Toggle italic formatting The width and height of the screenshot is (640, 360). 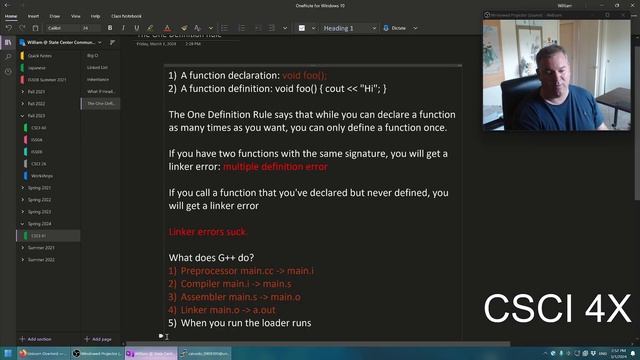tap(123, 28)
